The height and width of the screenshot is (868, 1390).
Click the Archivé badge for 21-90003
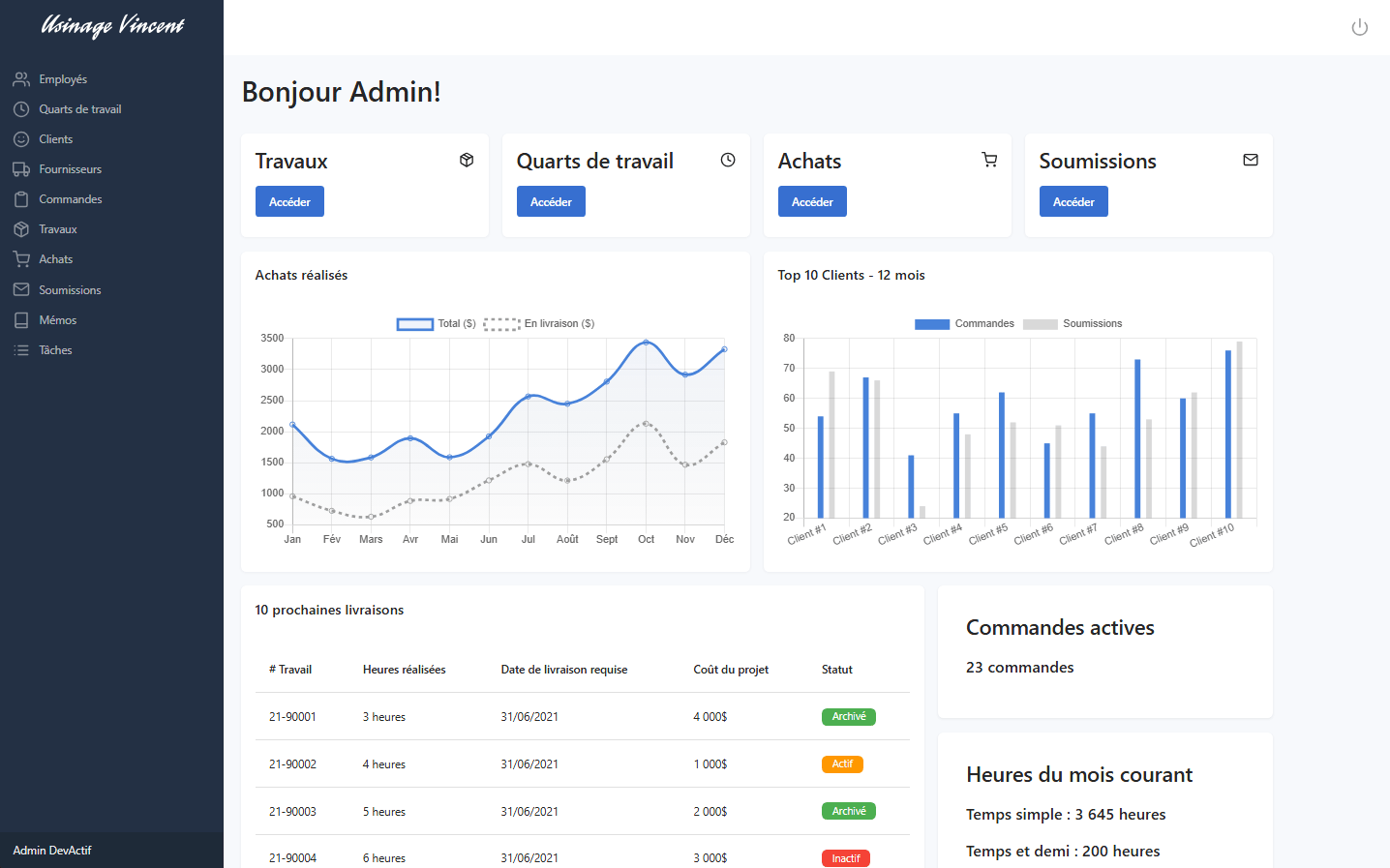(849, 812)
